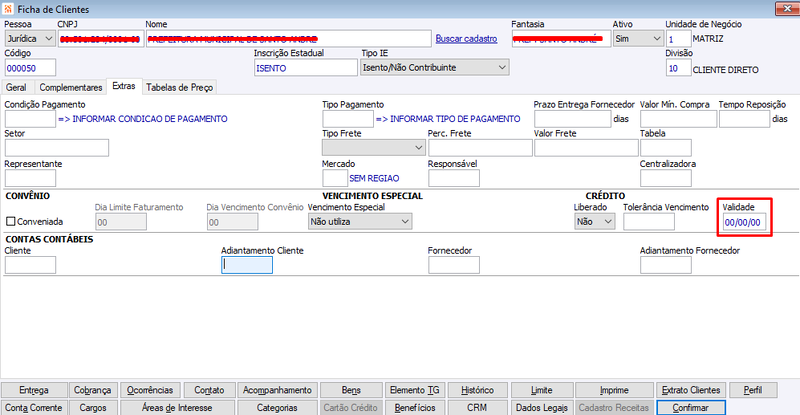Click the Condição Pagamento field
Image resolution: width=800 pixels, height=415 pixels.
coord(30,119)
